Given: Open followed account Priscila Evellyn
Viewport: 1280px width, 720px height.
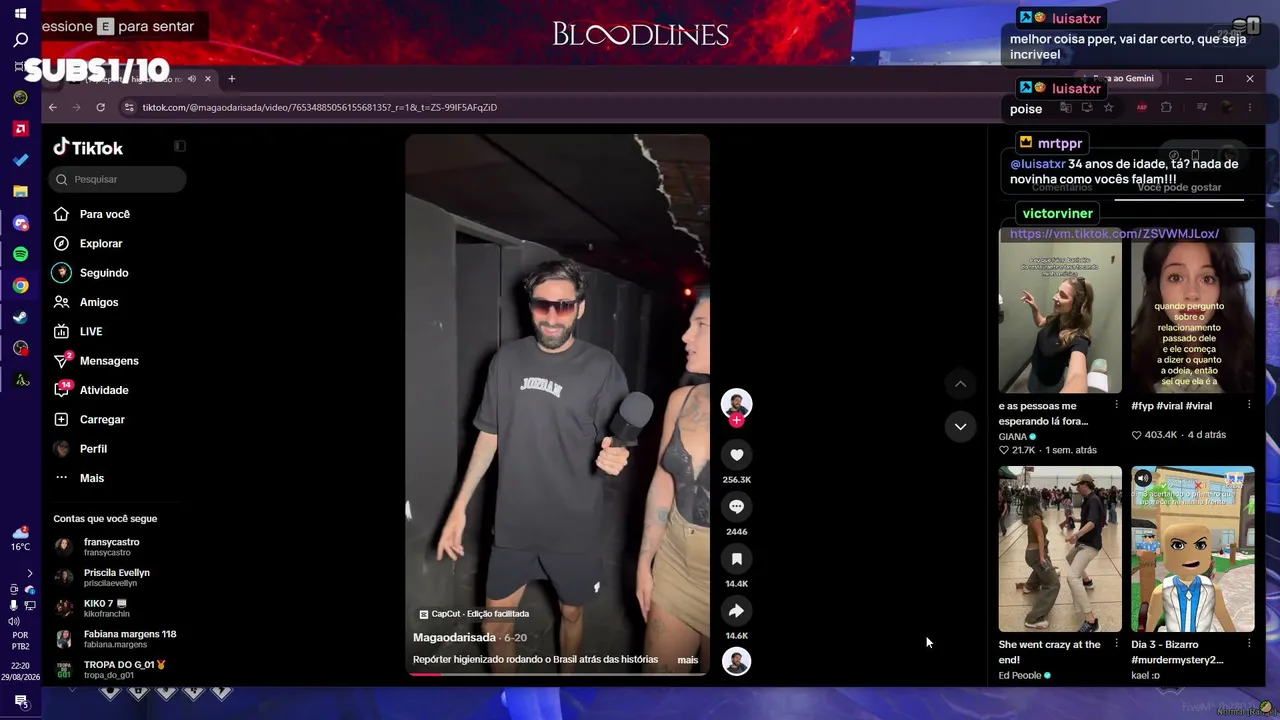Looking at the screenshot, I should tap(118, 577).
